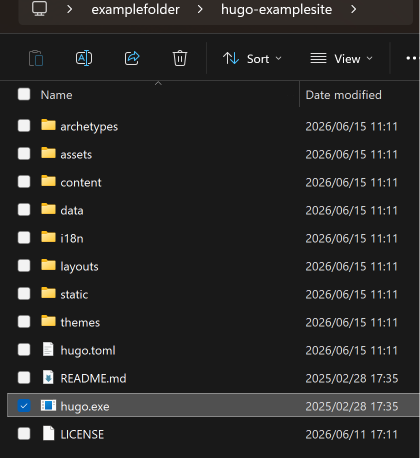Click the static folder icon
Image resolution: width=420 pixels, height=459 pixels.
(x=48, y=293)
